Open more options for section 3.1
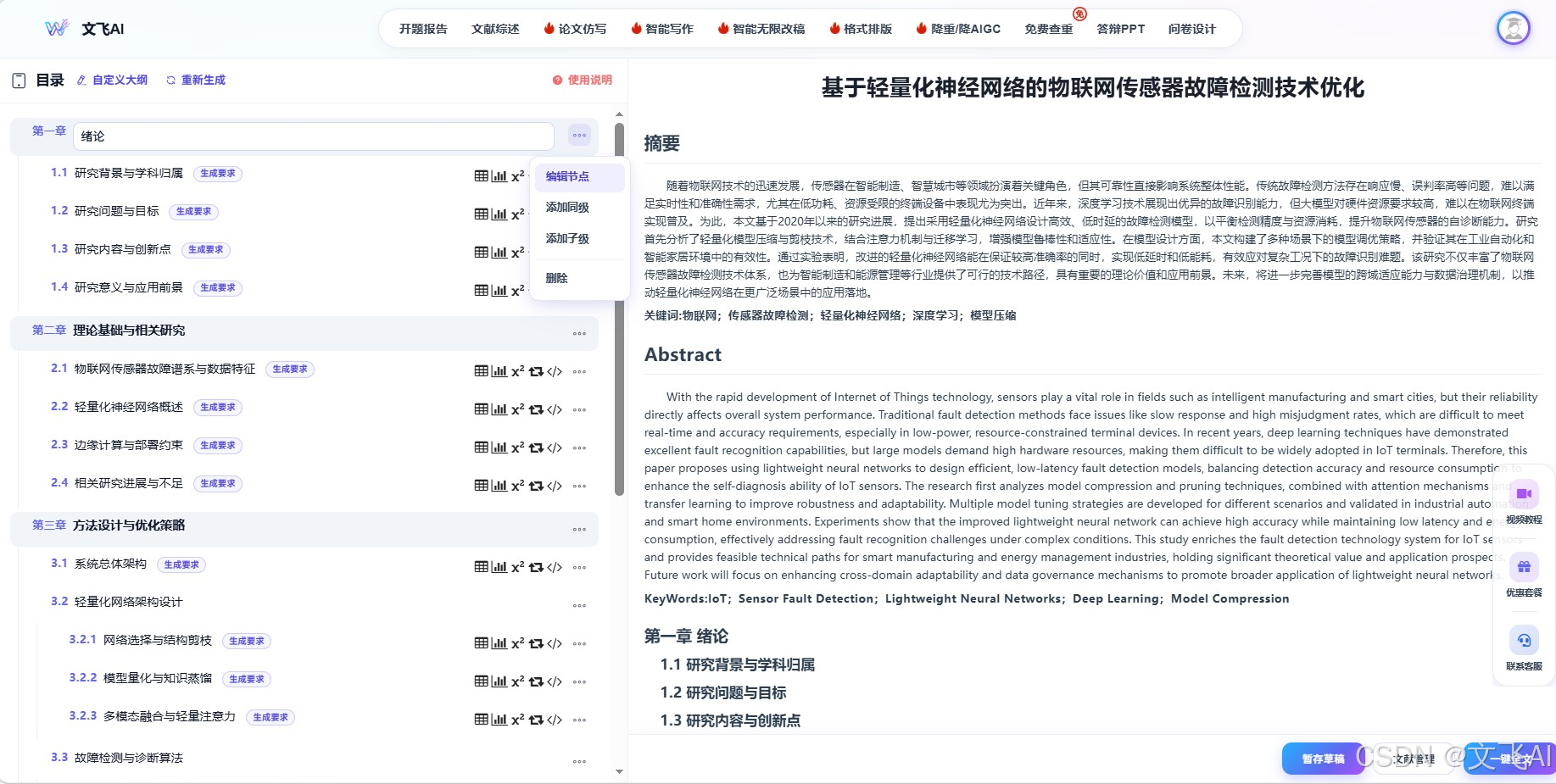Image resolution: width=1556 pixels, height=784 pixels. [x=579, y=568]
